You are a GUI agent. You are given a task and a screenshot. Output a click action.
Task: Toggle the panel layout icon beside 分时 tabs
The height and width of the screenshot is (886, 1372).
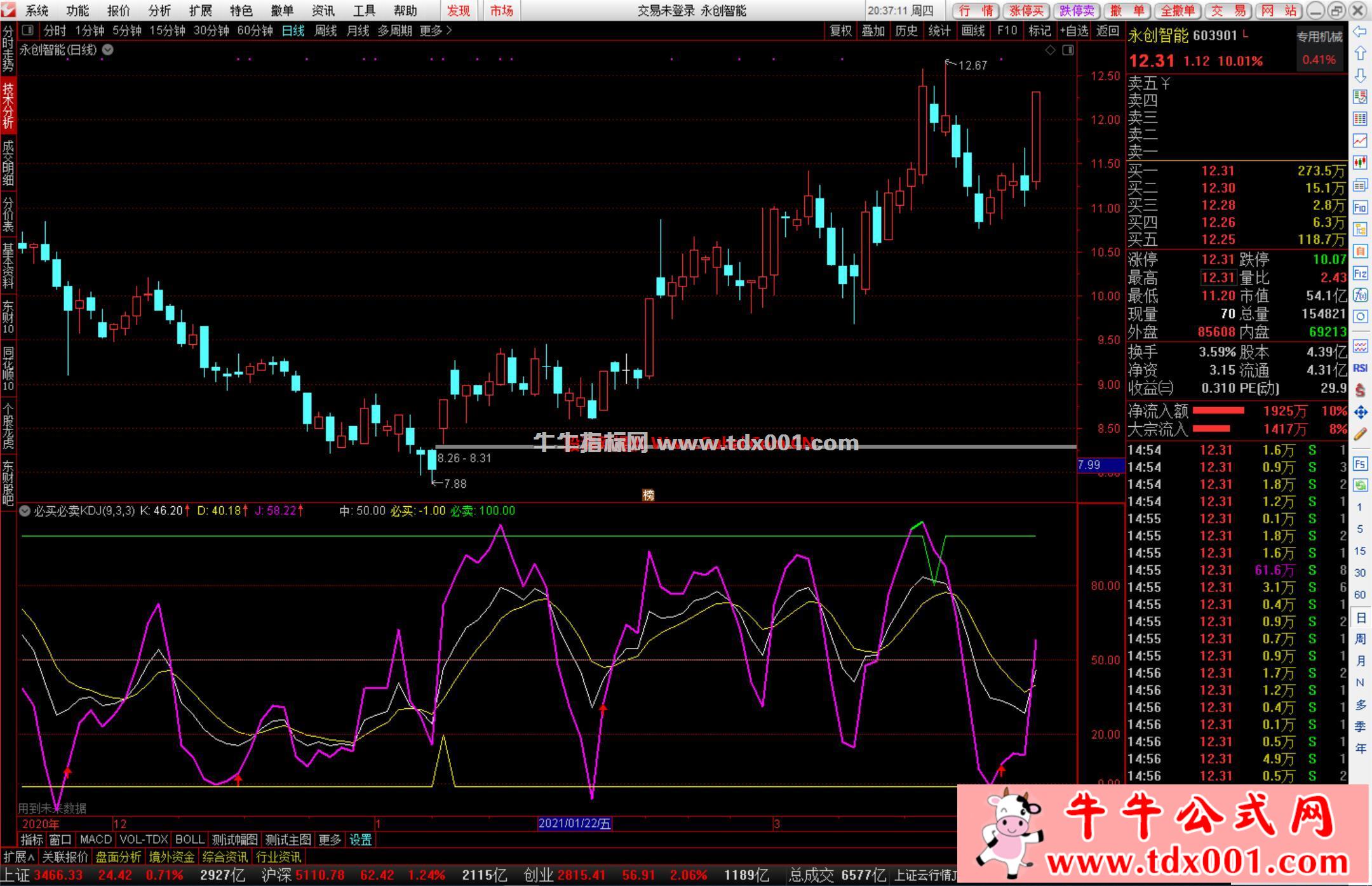click(27, 30)
